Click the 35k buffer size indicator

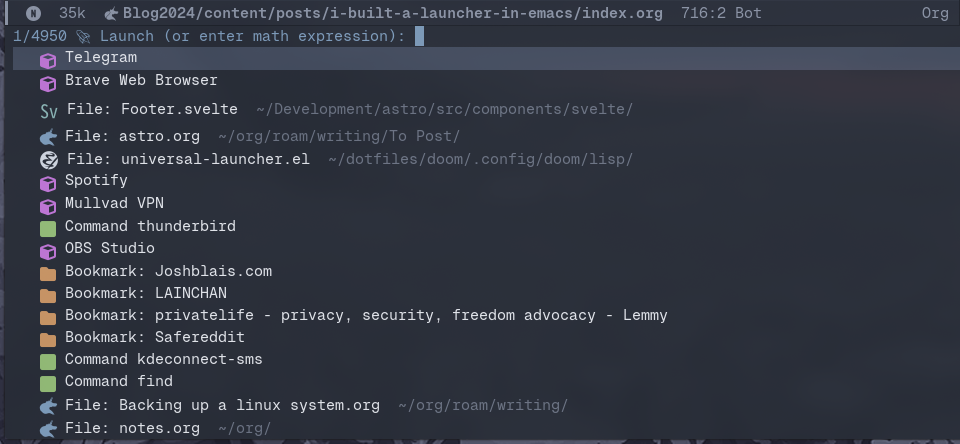pyautogui.click(x=72, y=13)
